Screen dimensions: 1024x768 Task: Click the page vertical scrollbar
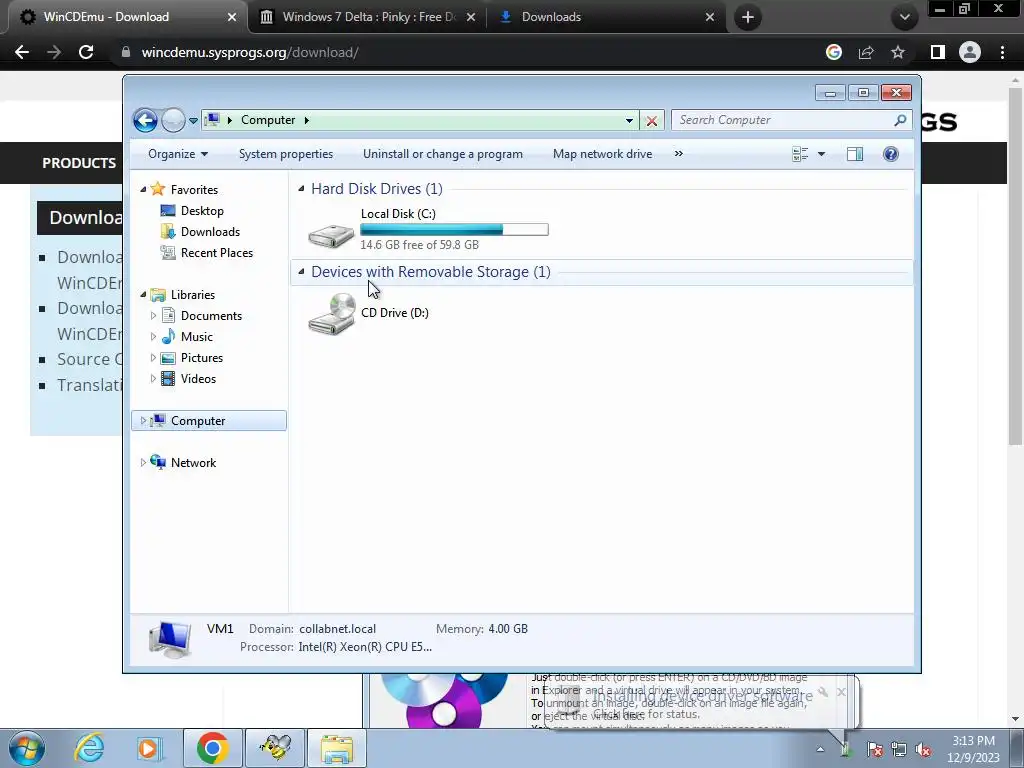pyautogui.click(x=1016, y=264)
